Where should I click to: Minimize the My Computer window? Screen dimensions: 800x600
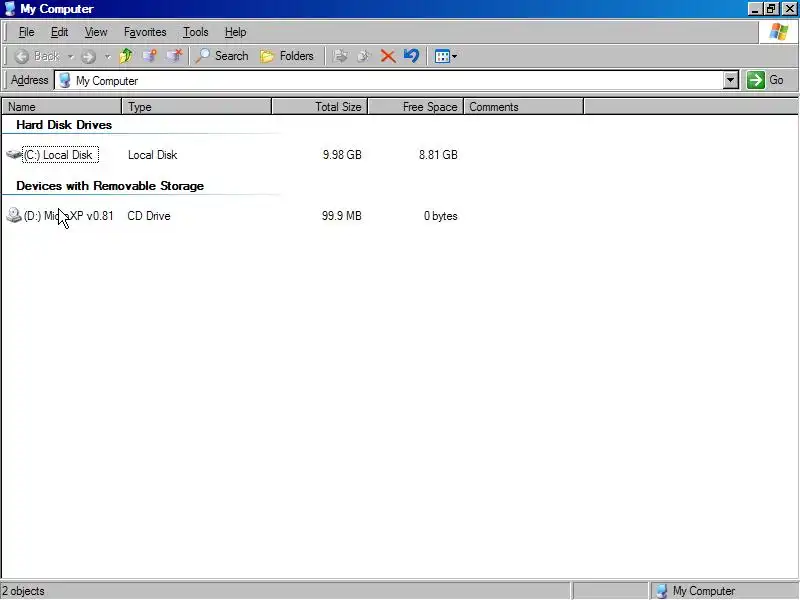[x=755, y=9]
